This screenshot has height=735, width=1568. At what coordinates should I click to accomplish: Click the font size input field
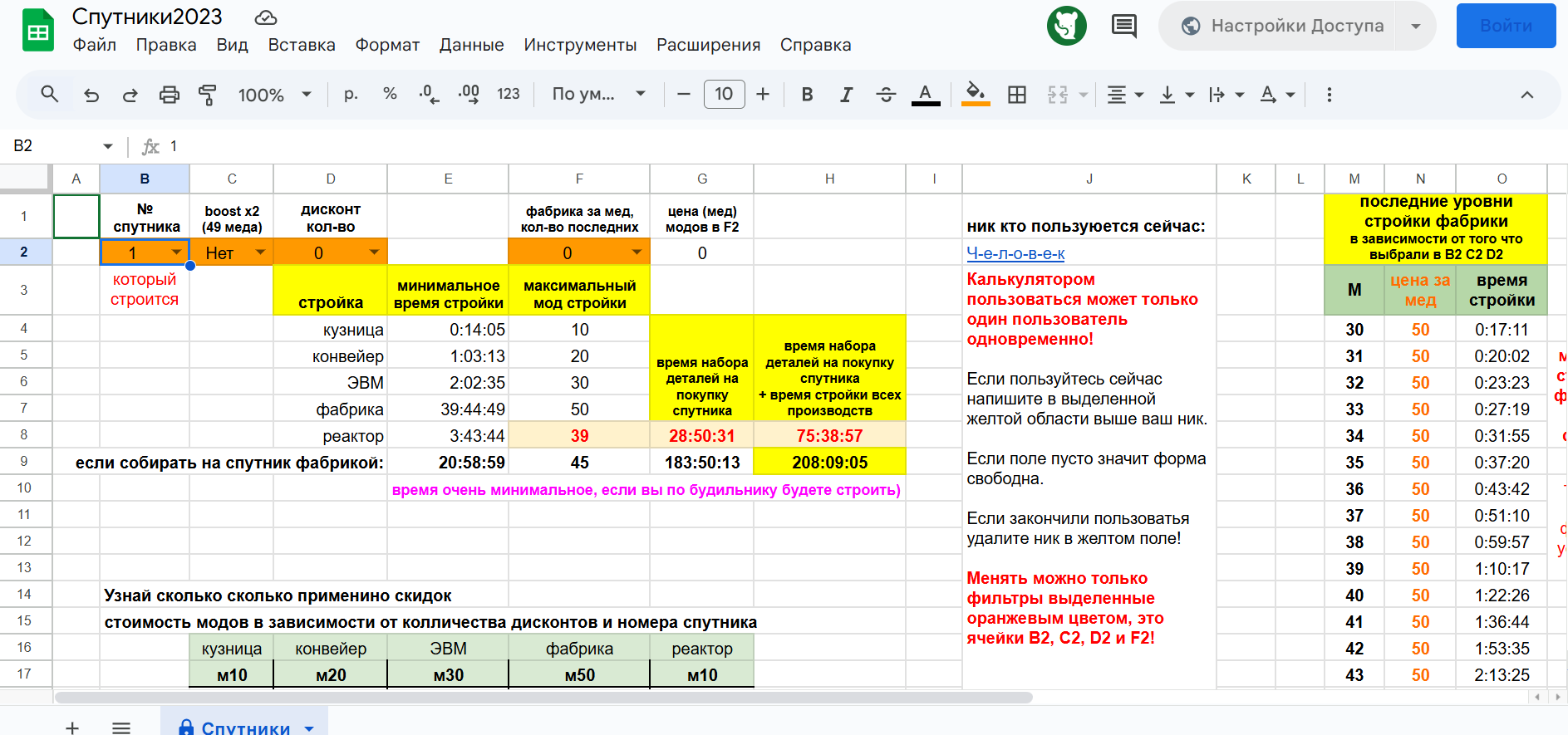point(724,95)
